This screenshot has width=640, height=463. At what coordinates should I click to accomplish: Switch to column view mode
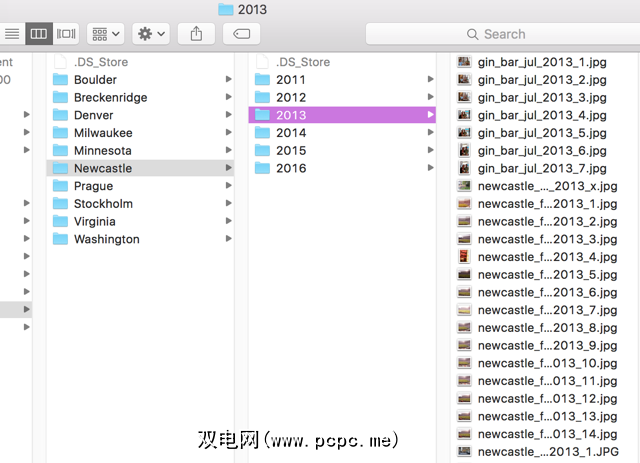39,33
